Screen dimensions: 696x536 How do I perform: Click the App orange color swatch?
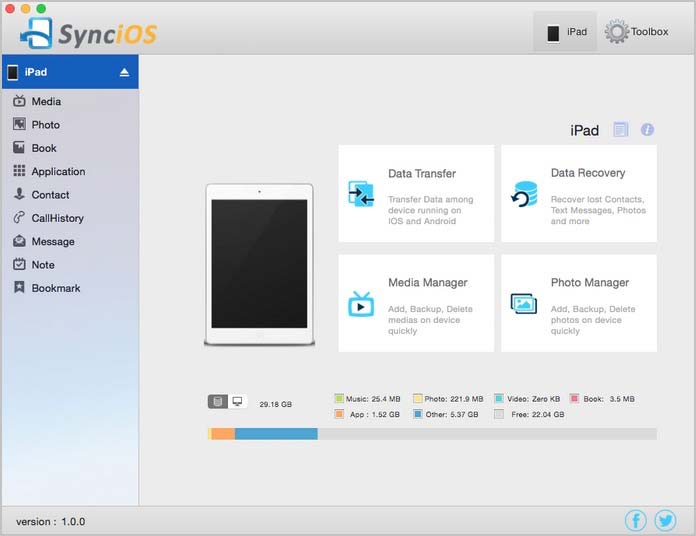[339, 414]
